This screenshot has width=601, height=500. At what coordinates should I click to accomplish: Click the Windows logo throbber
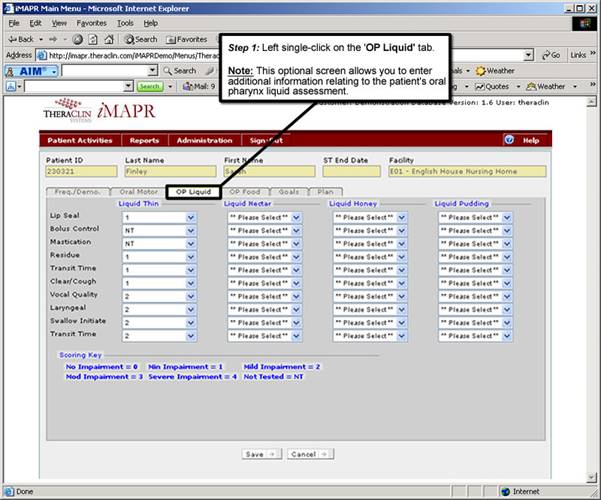click(x=585, y=24)
